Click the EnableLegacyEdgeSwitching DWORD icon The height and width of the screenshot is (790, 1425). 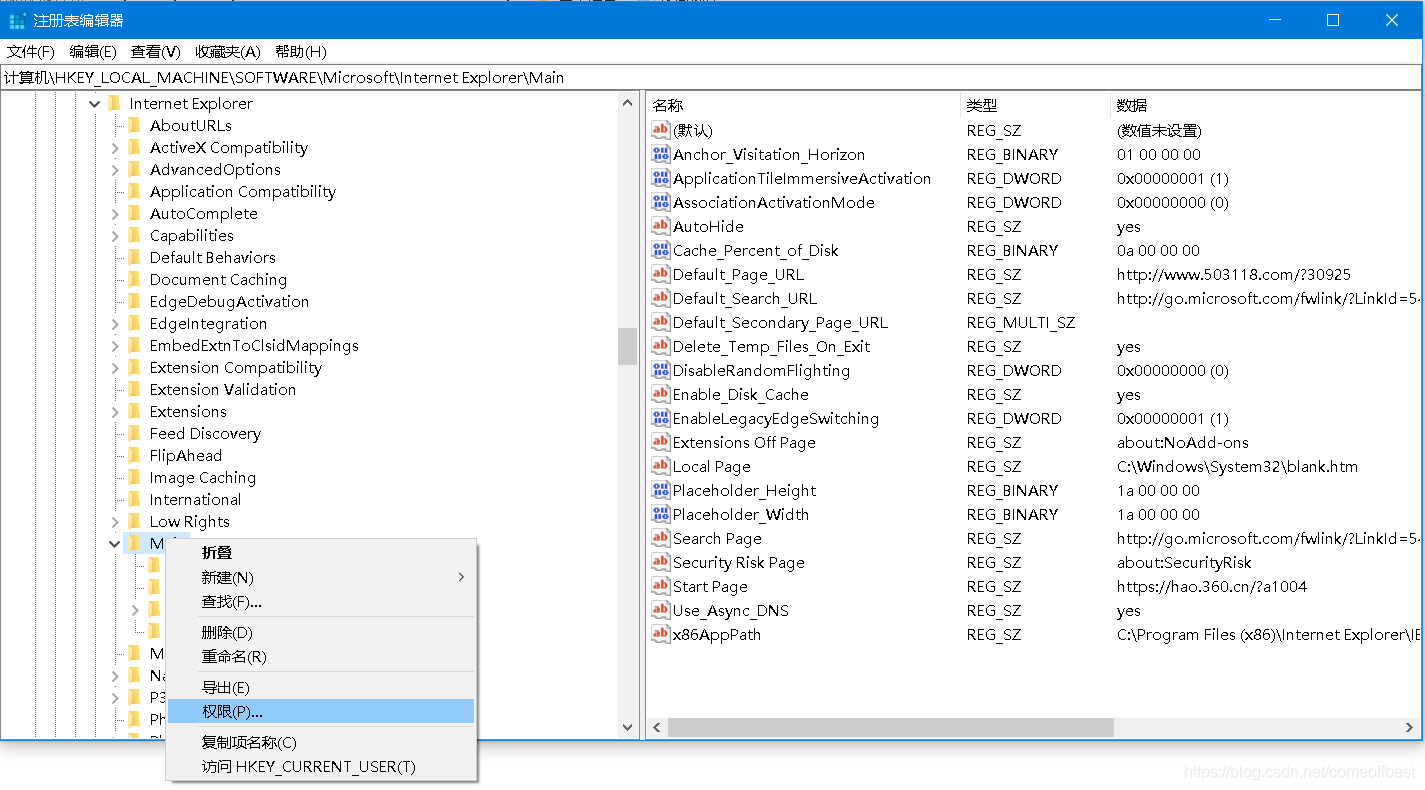click(660, 418)
